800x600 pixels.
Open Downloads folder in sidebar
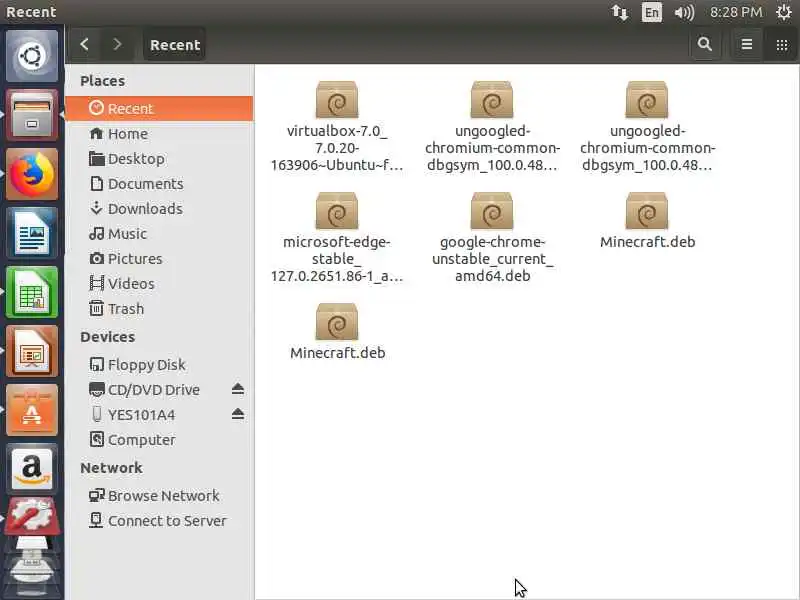(159, 209)
